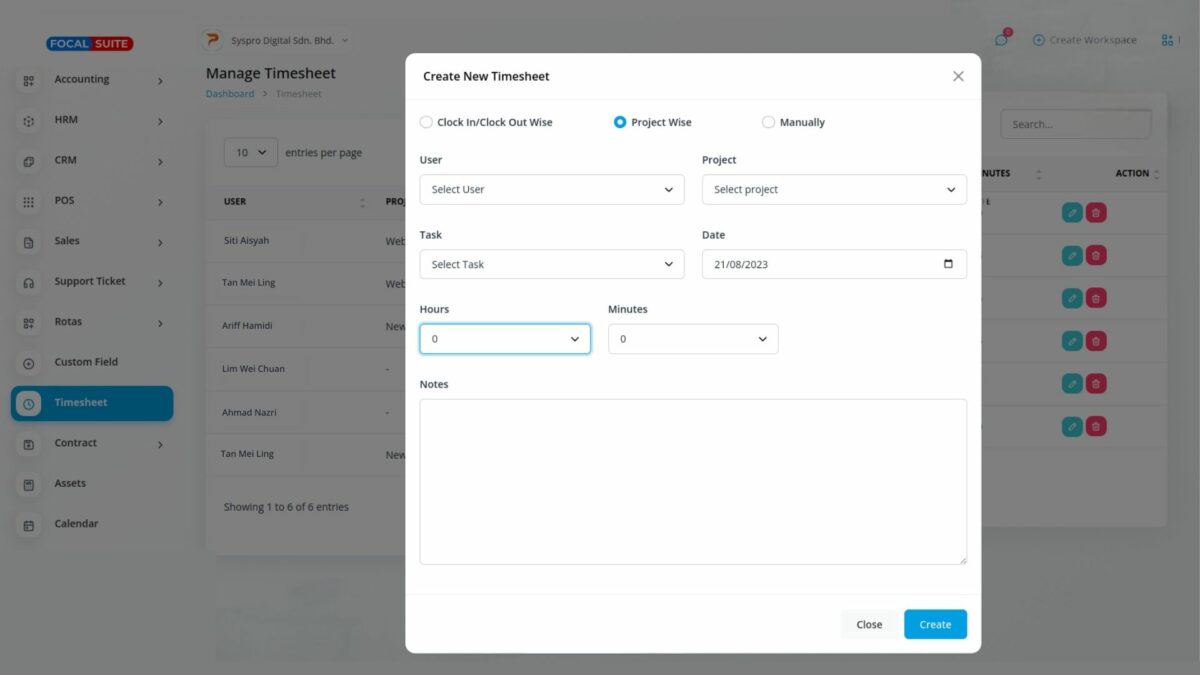Navigate to Dashboard via breadcrumb link
Viewport: 1200px width, 675px height.
point(230,93)
